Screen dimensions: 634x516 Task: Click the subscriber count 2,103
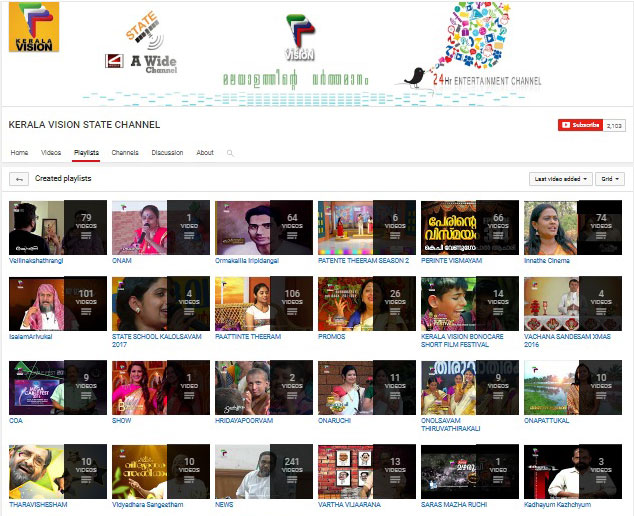(x=614, y=125)
